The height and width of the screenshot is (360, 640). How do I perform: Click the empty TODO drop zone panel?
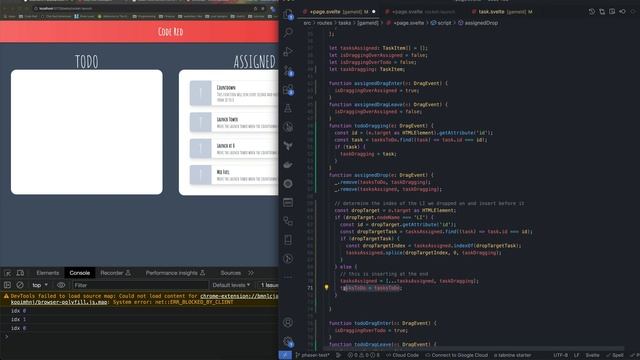pos(87,132)
